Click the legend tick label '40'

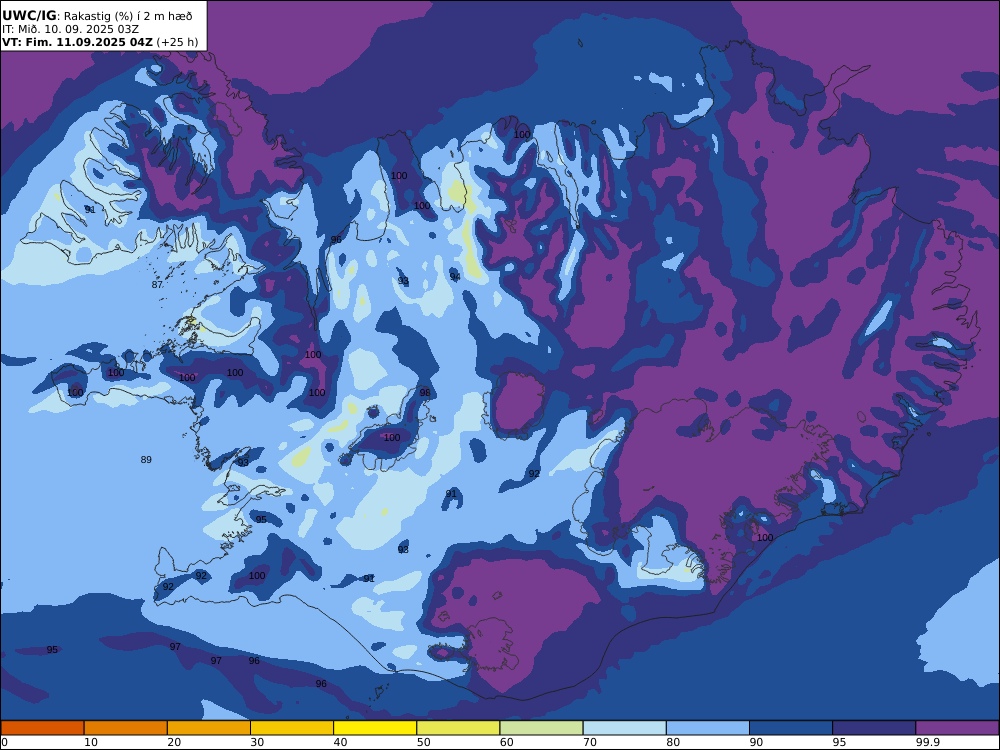click(341, 742)
